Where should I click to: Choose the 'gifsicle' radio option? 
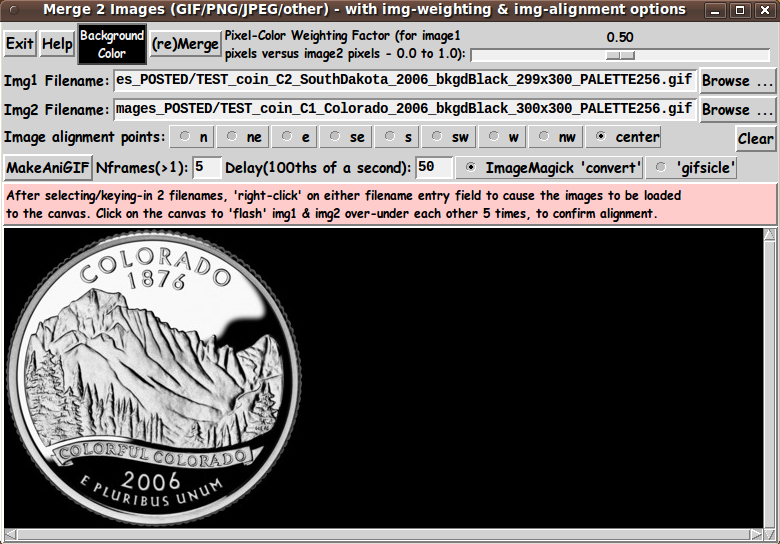[691, 168]
